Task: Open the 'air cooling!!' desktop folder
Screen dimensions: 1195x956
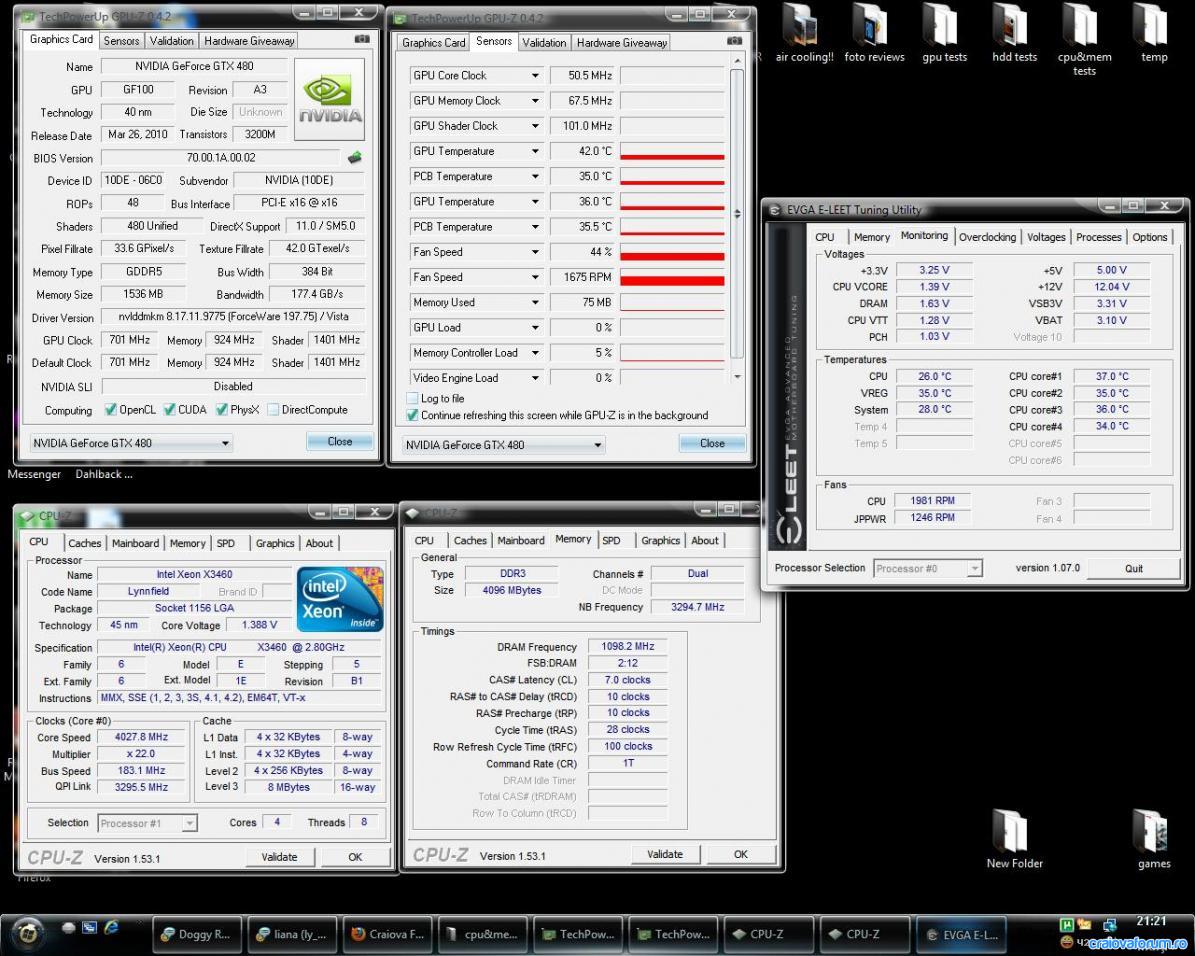Action: (x=803, y=32)
